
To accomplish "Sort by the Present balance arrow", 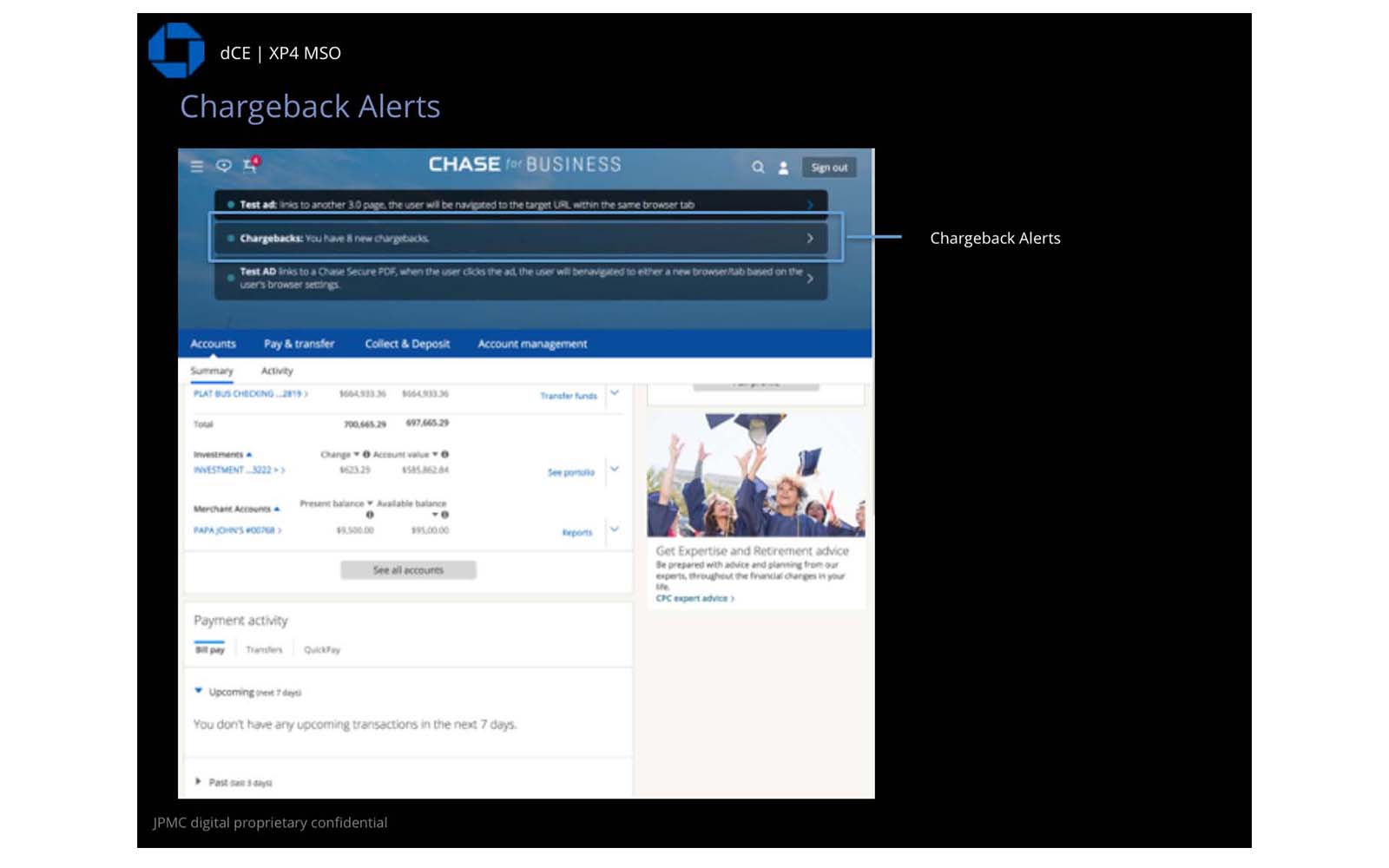I will (370, 503).
